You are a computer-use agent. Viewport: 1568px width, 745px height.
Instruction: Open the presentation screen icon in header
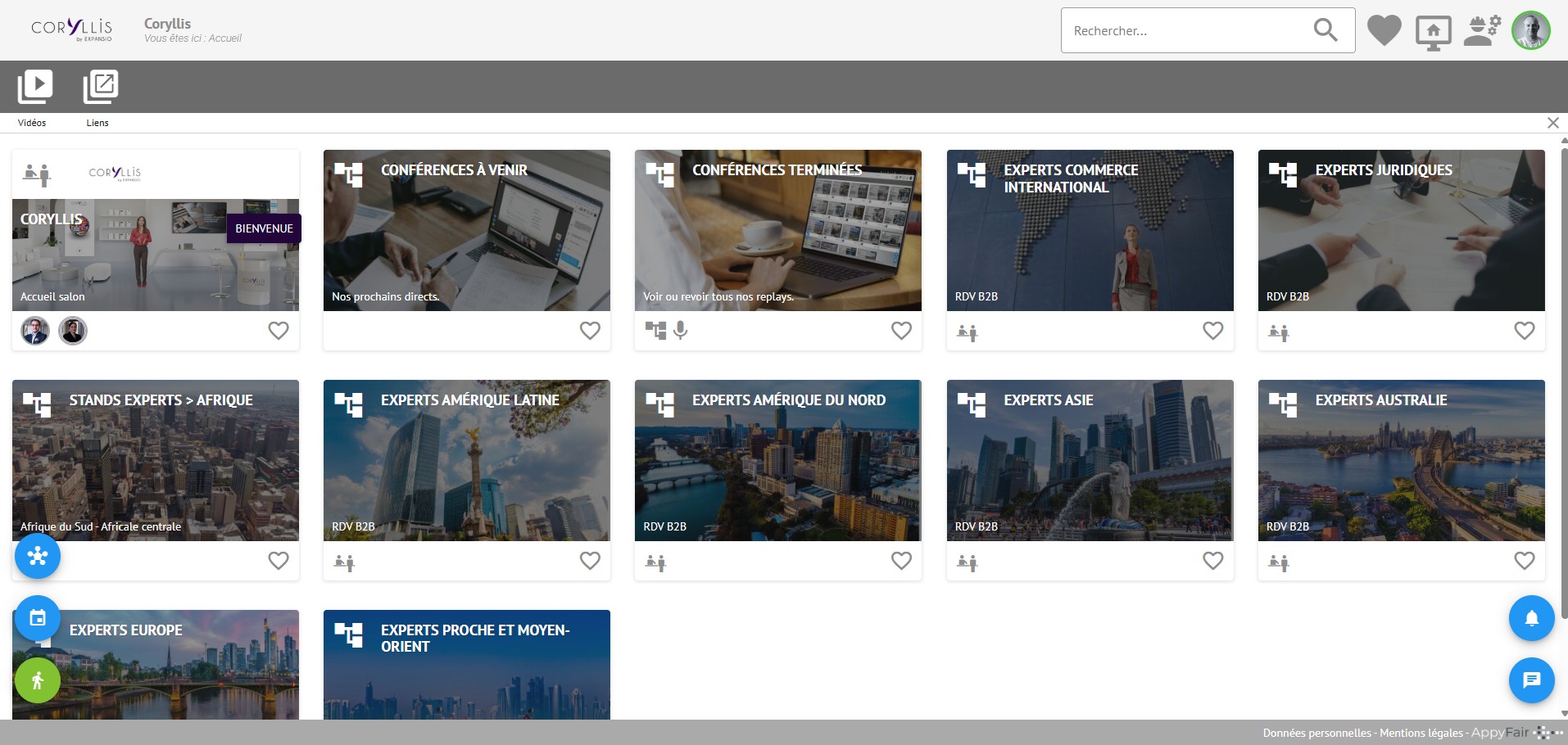(x=1433, y=32)
